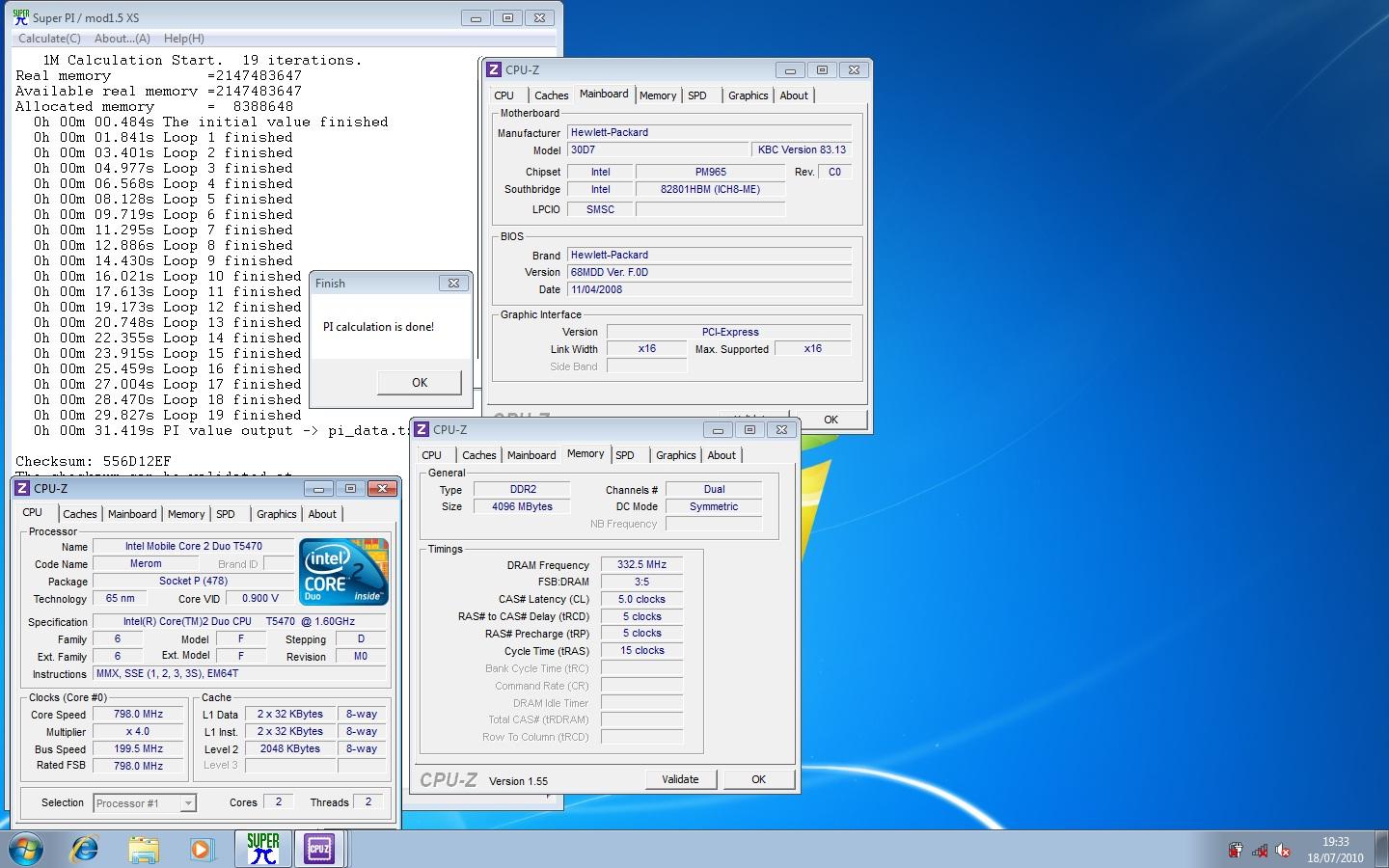
Task: Click the CPU-Z Mainboard window title icon
Action: tap(494, 69)
